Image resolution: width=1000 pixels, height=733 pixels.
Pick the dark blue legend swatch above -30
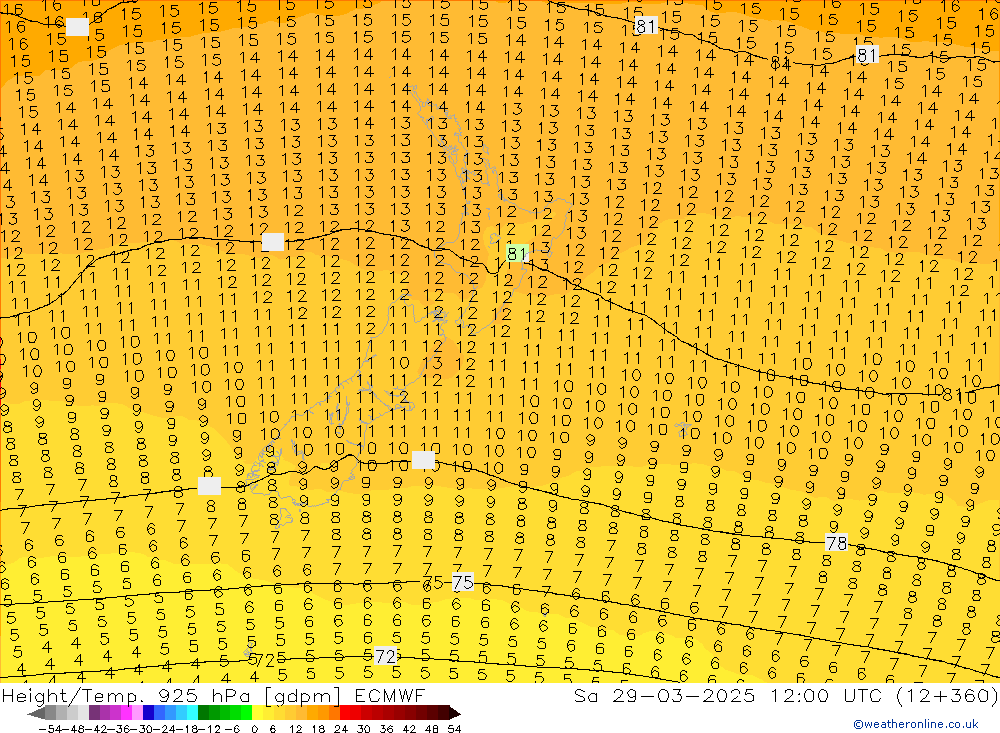coord(148,713)
